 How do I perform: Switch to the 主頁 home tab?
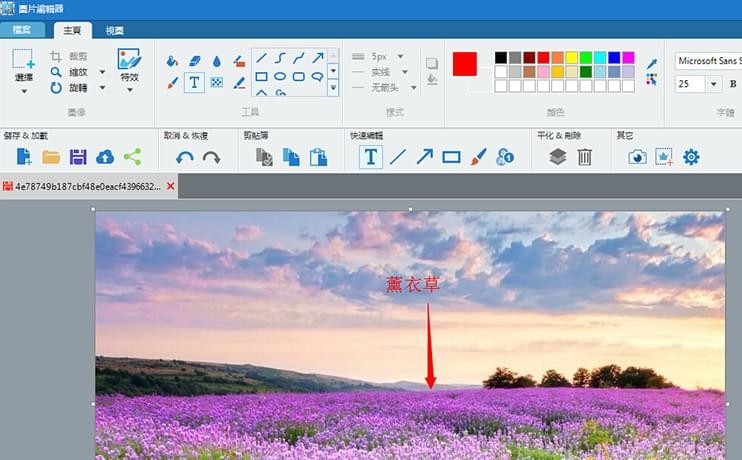pos(72,30)
